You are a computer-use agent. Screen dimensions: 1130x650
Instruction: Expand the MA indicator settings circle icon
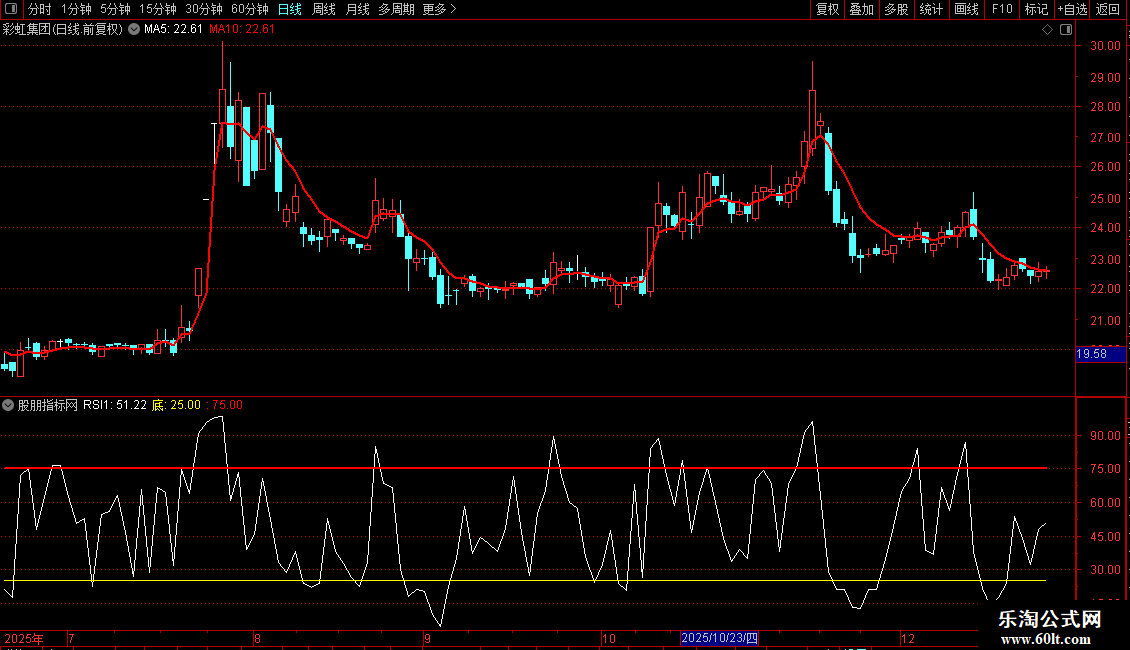134,29
